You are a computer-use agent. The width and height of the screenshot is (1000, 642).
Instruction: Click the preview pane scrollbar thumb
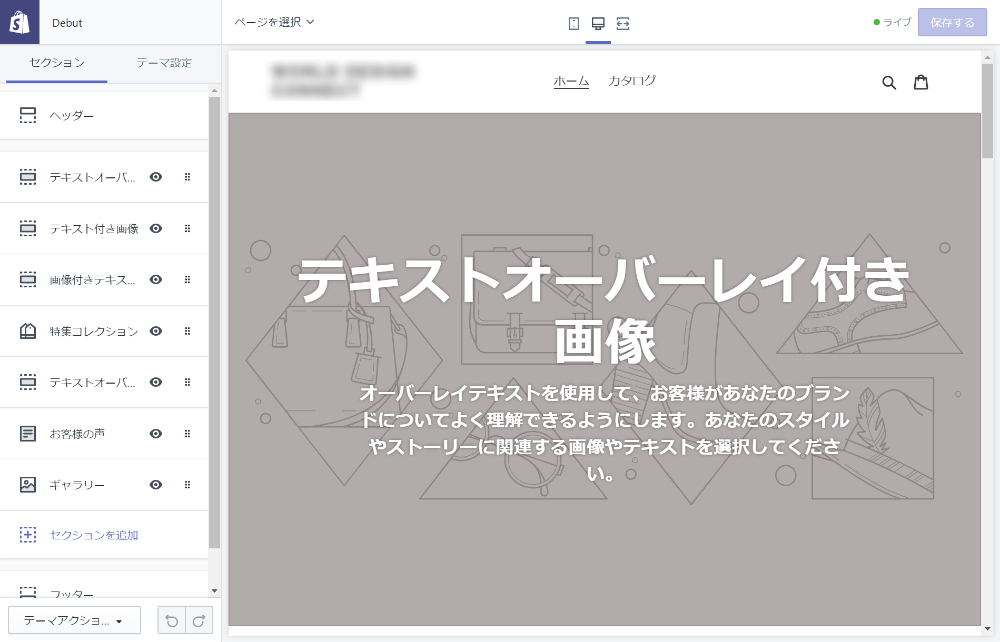coord(987,110)
